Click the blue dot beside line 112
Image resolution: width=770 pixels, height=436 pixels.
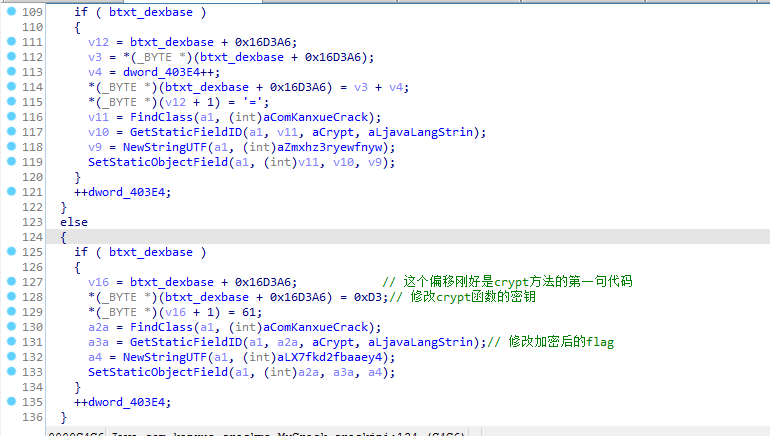coord(11,56)
